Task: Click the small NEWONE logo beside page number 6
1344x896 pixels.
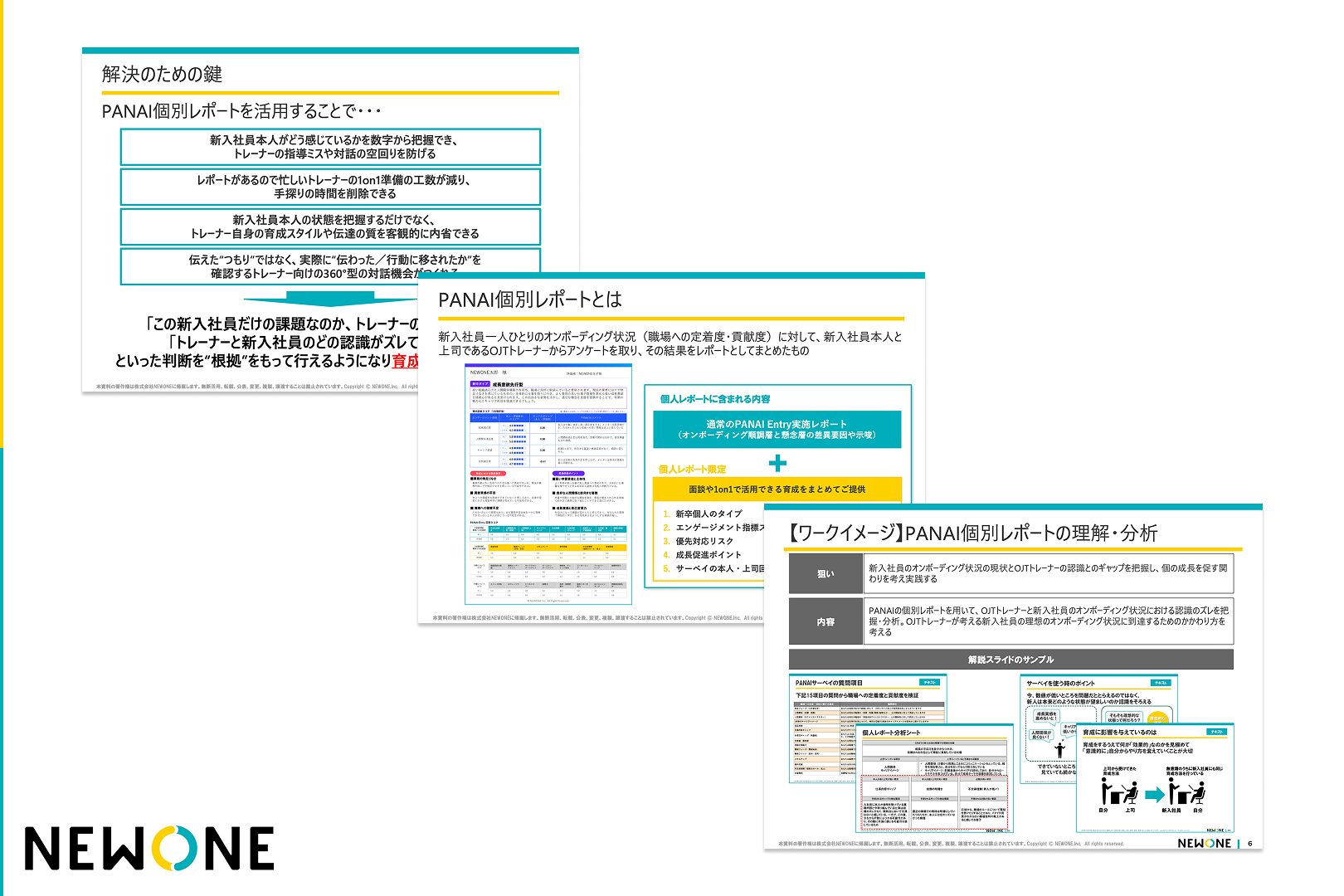Action: pyautogui.click(x=1204, y=843)
